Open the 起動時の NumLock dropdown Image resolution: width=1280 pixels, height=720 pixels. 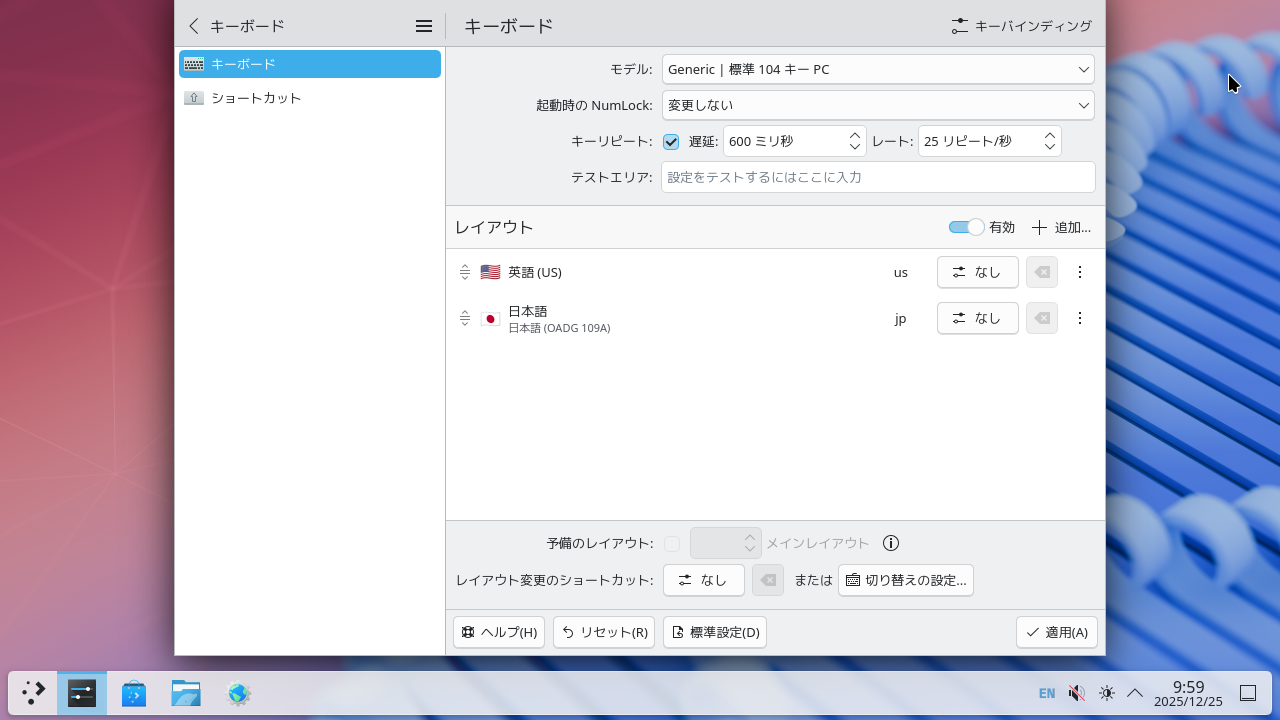[x=877, y=105]
